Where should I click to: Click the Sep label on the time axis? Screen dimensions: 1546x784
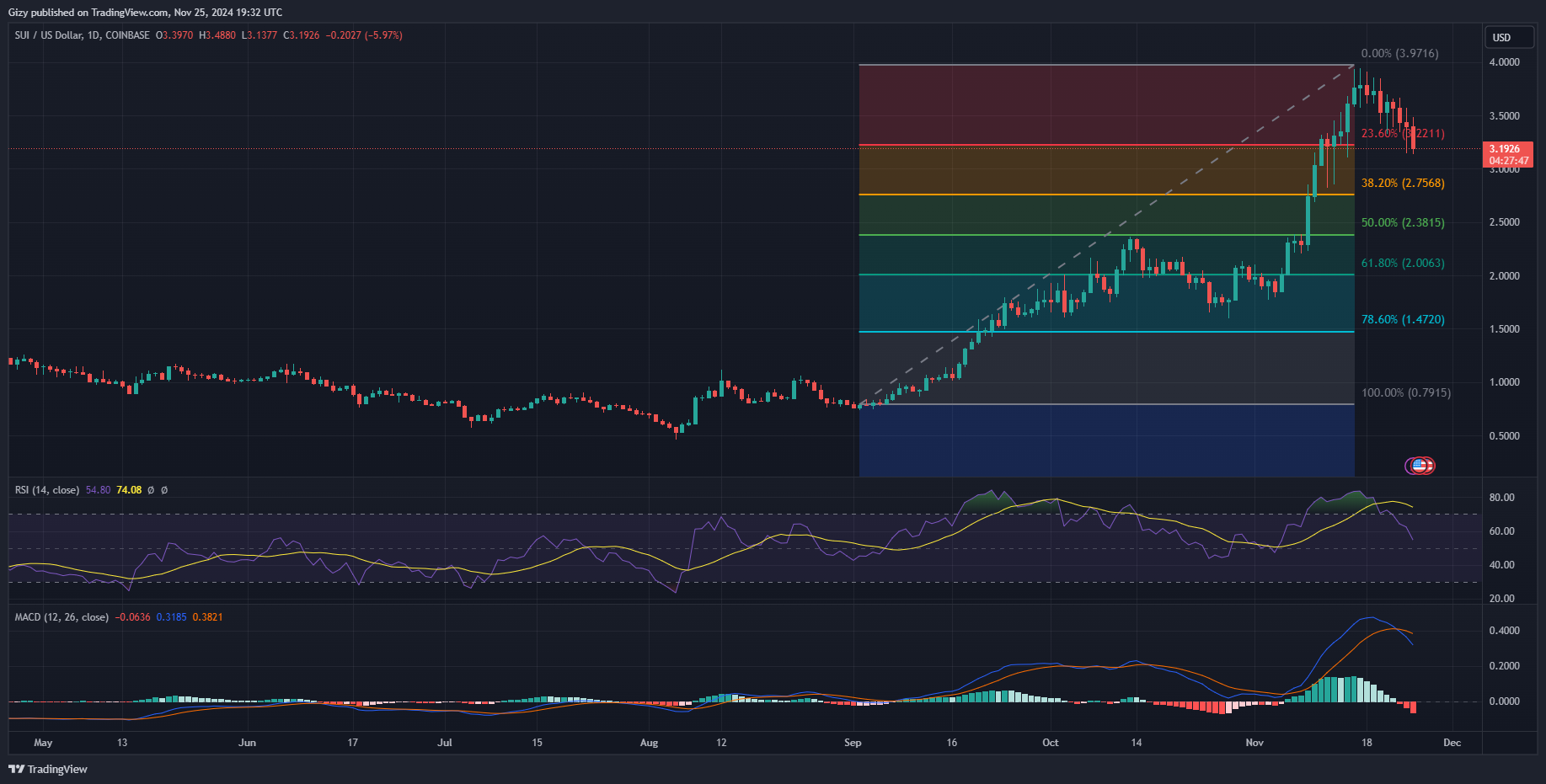pyautogui.click(x=853, y=743)
